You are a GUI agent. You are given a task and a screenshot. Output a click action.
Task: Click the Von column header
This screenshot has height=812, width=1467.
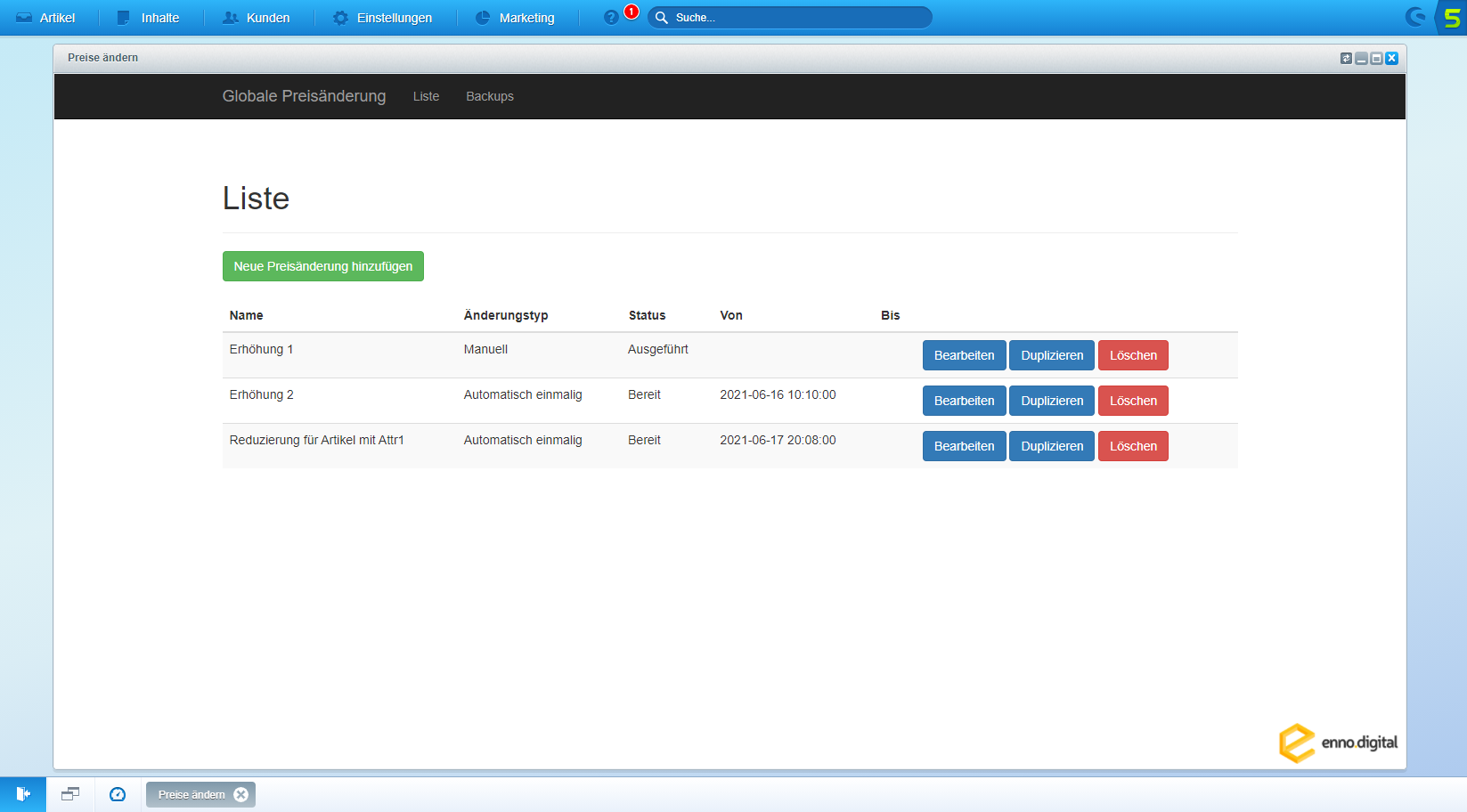pos(731,315)
